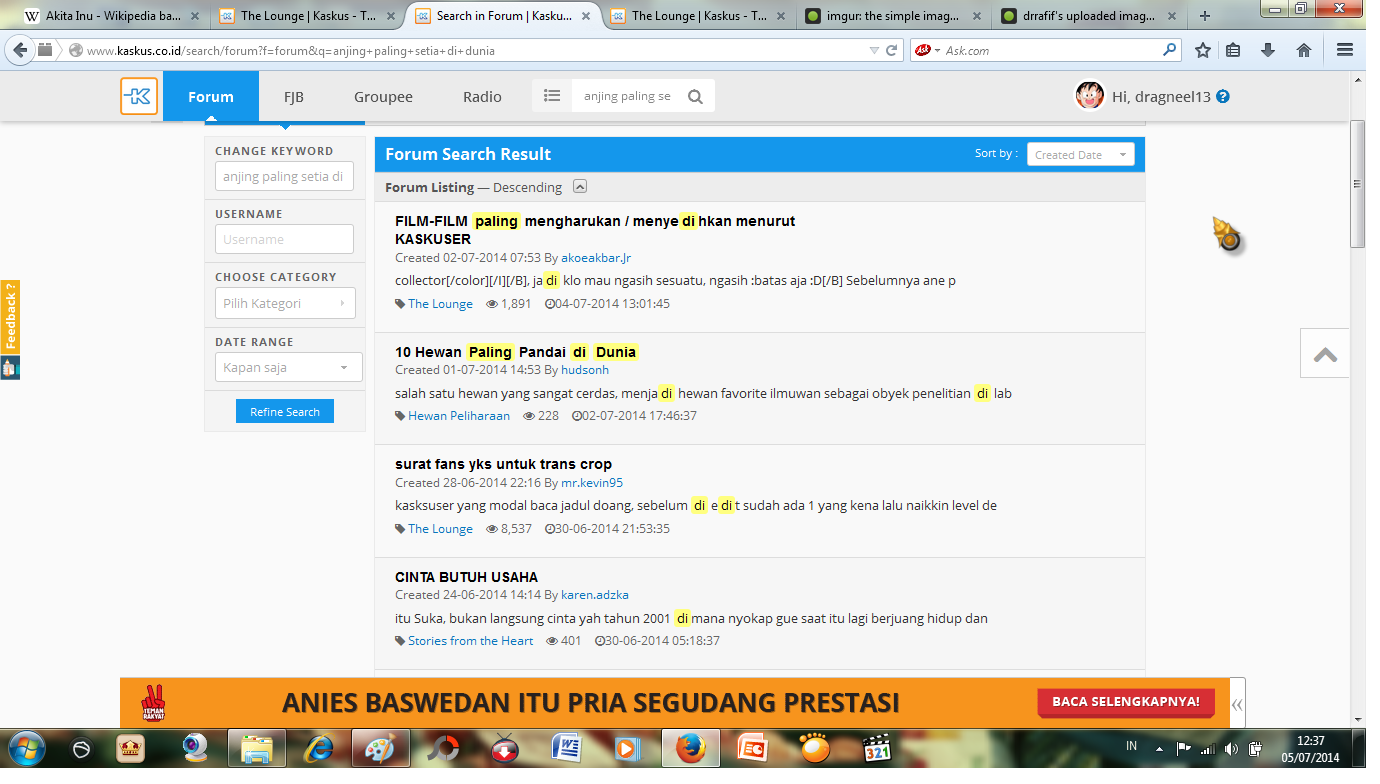The image size is (1380, 784).
Task: Click the Kaskus logo icon
Action: 139,96
